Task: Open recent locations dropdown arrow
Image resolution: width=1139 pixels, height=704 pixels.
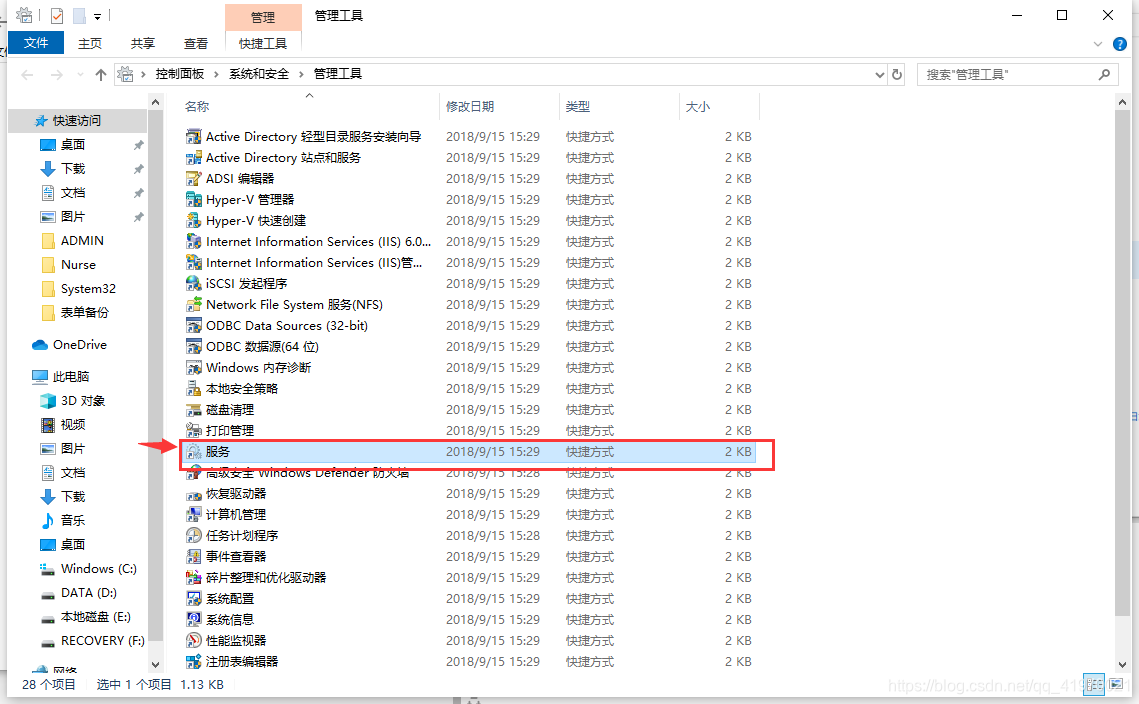Action: pos(80,74)
